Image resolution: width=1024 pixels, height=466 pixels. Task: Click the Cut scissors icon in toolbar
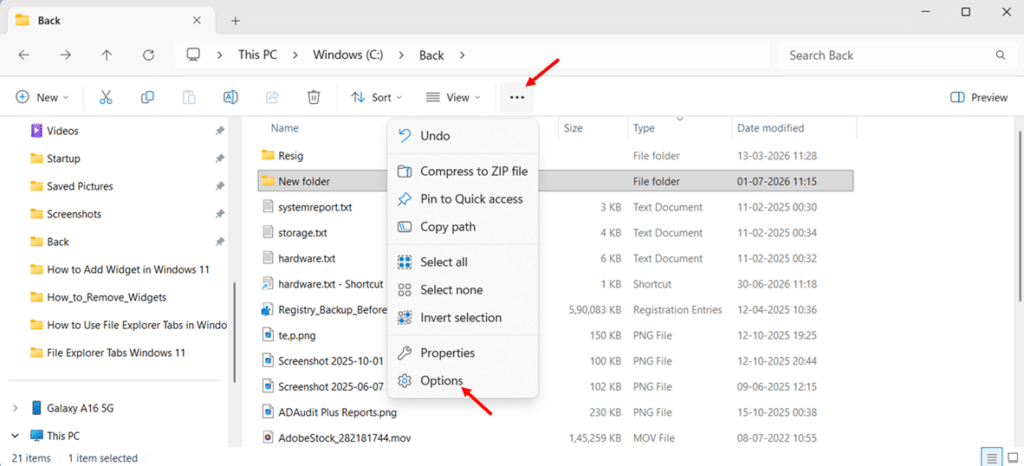(x=106, y=97)
